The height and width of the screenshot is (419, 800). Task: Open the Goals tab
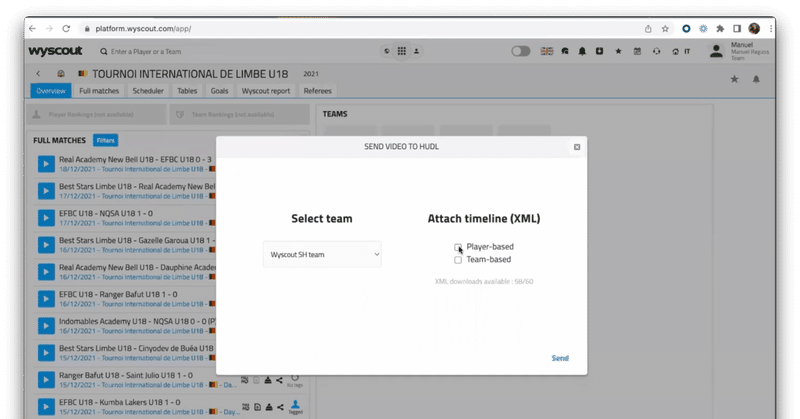pos(219,91)
